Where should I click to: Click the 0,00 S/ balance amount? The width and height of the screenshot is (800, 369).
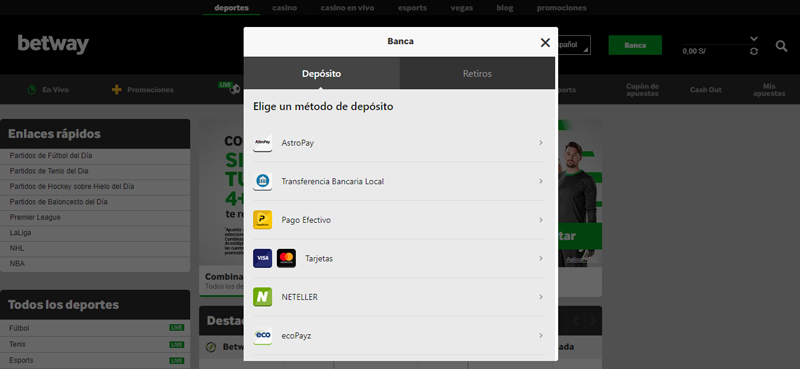[694, 52]
